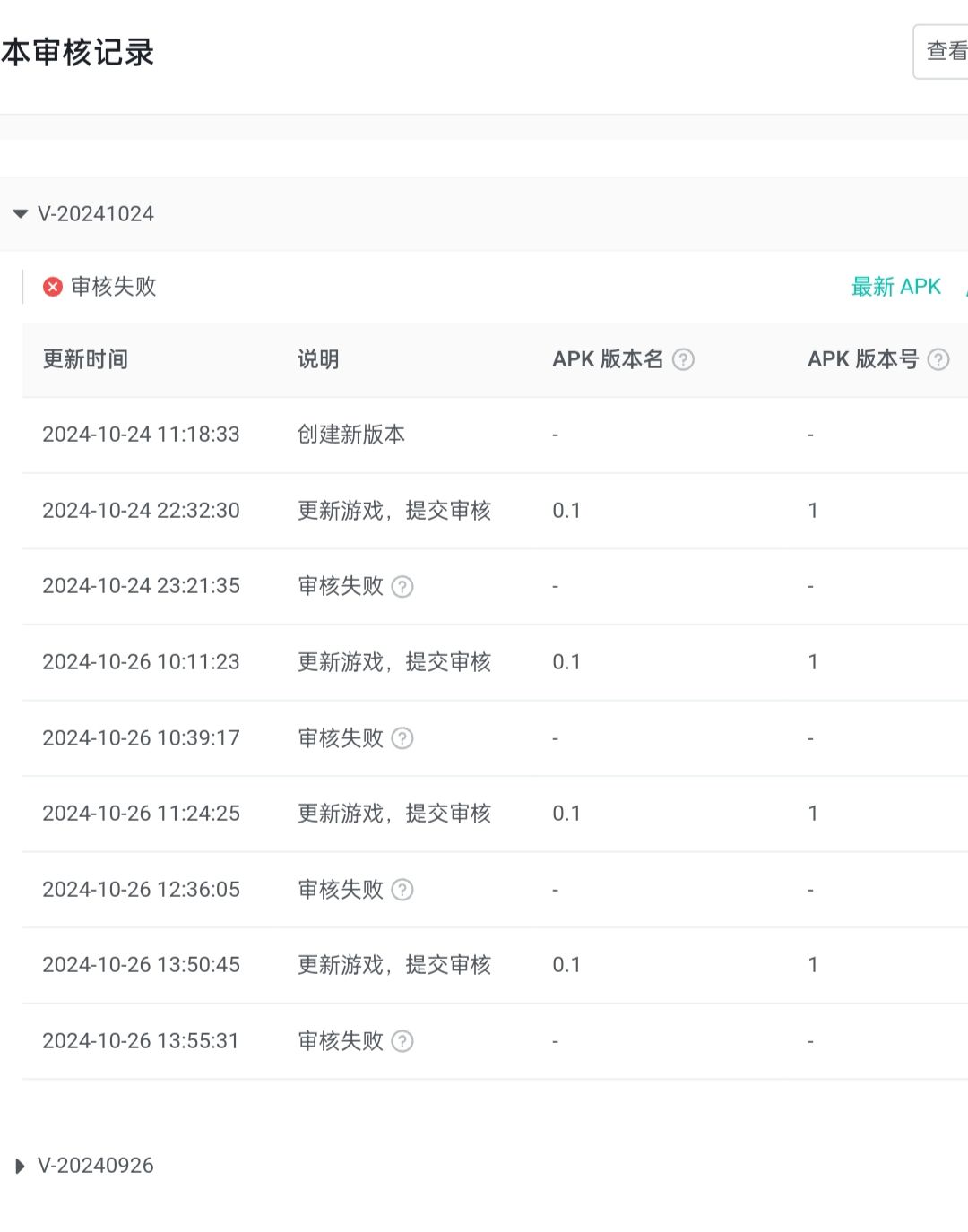Collapse the V-20241024 version section
Image resolution: width=968 pixels, height=1232 pixels.
coord(21,214)
